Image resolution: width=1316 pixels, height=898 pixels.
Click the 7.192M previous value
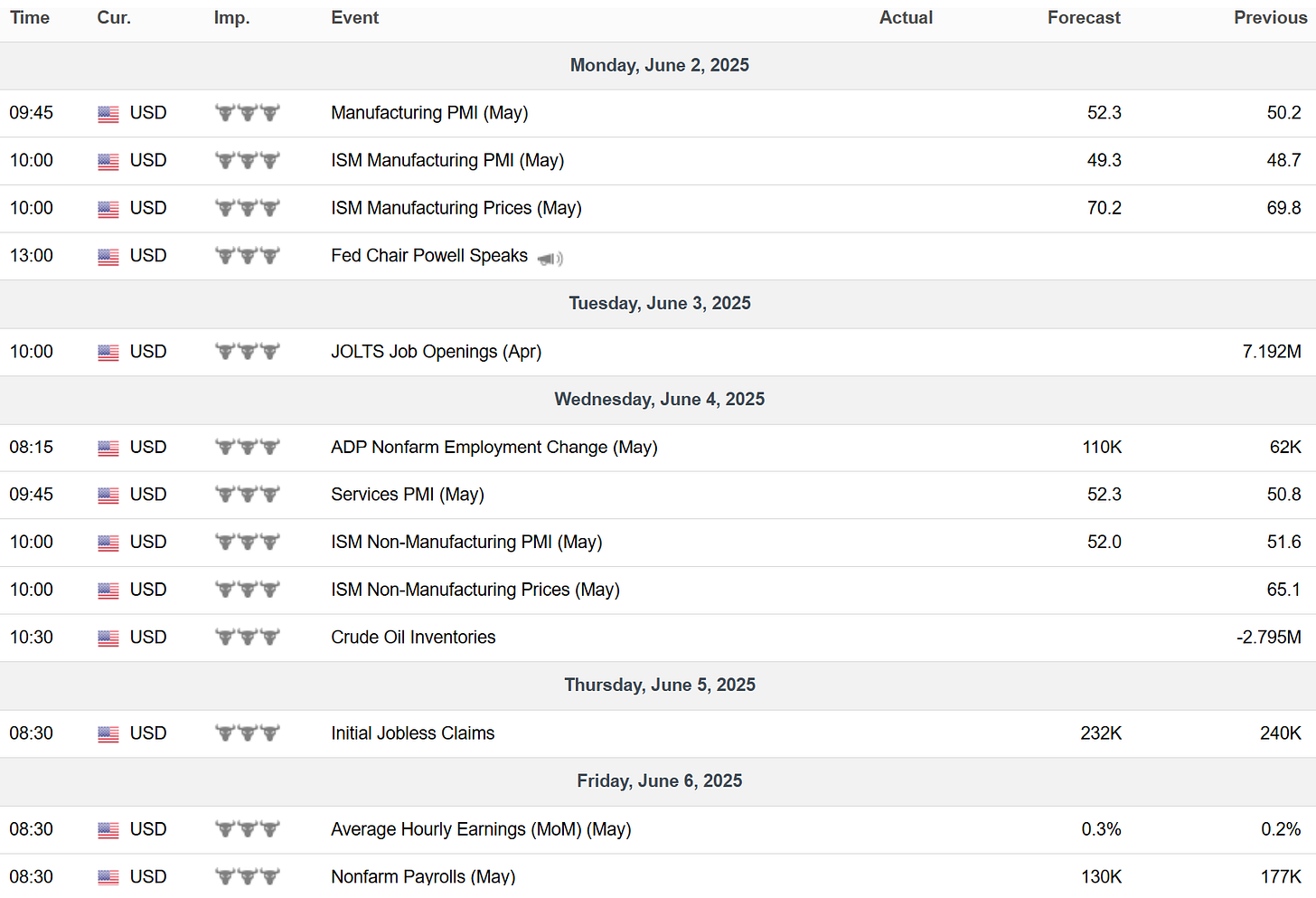coord(1272,352)
